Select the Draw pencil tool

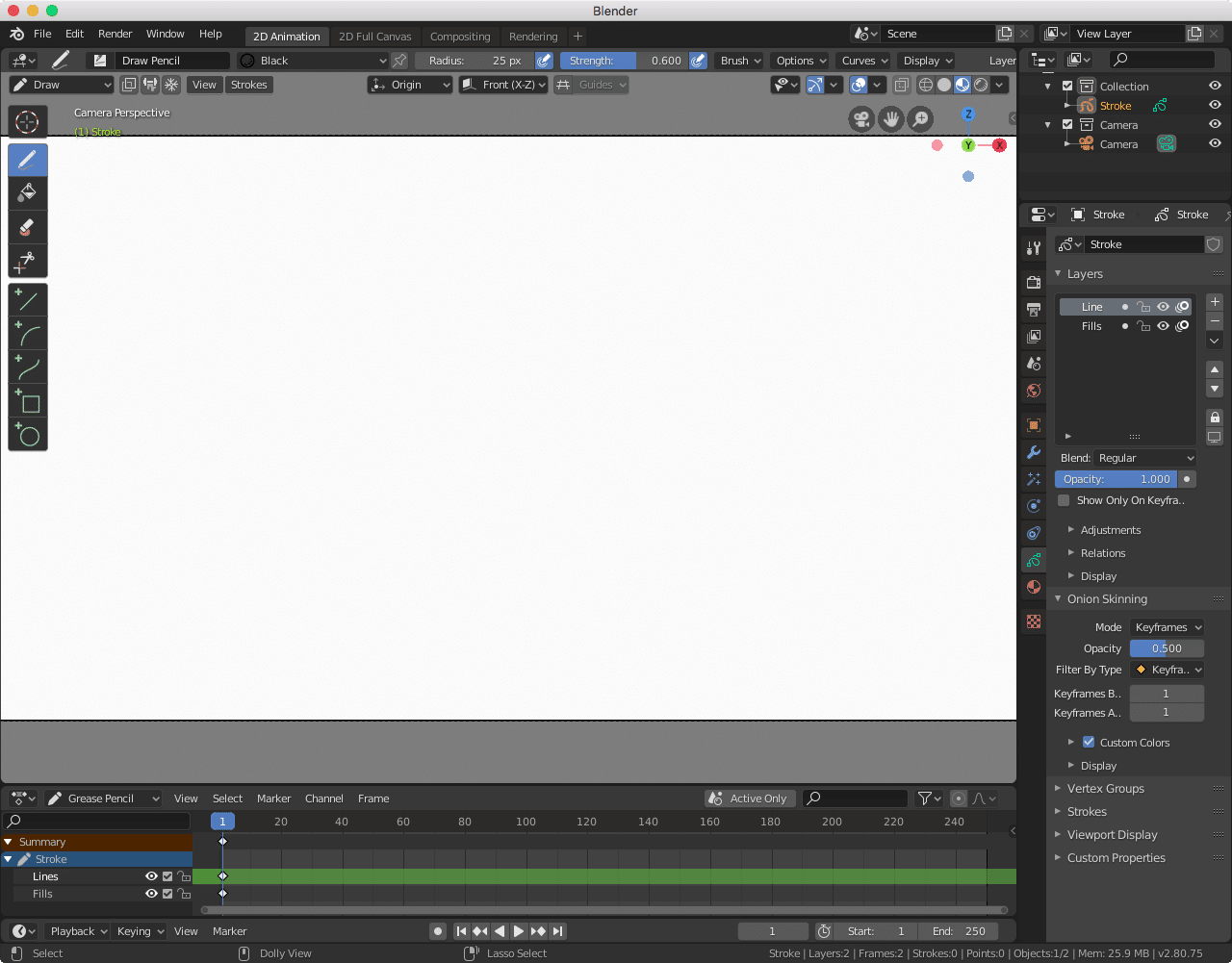[27, 160]
